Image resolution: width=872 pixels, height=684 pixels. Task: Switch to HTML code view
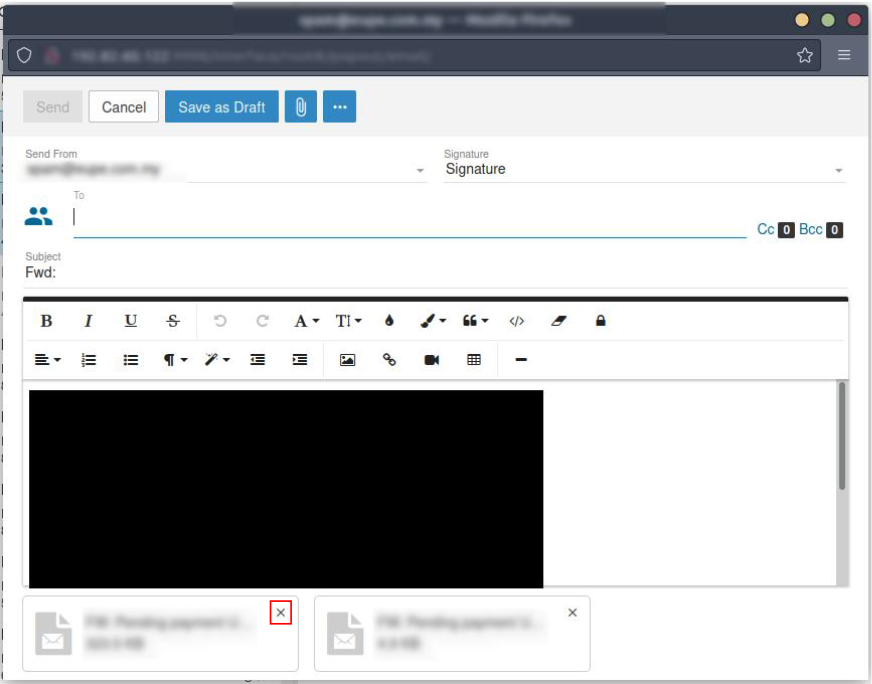coord(517,321)
